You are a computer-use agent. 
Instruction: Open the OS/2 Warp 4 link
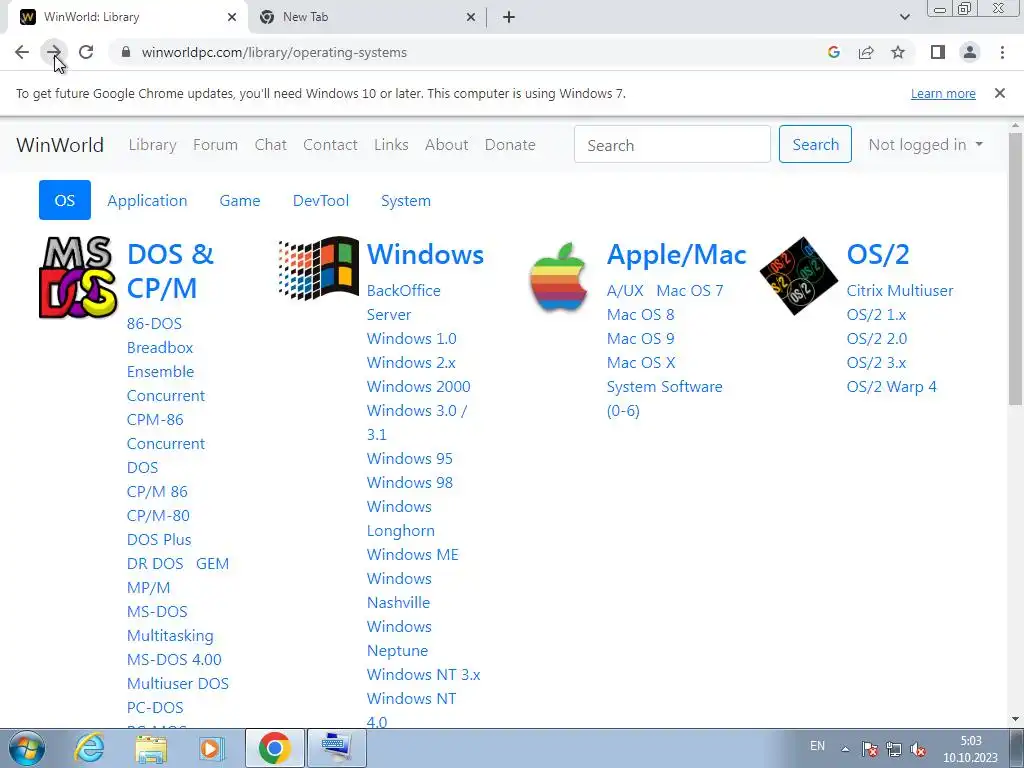(x=891, y=387)
